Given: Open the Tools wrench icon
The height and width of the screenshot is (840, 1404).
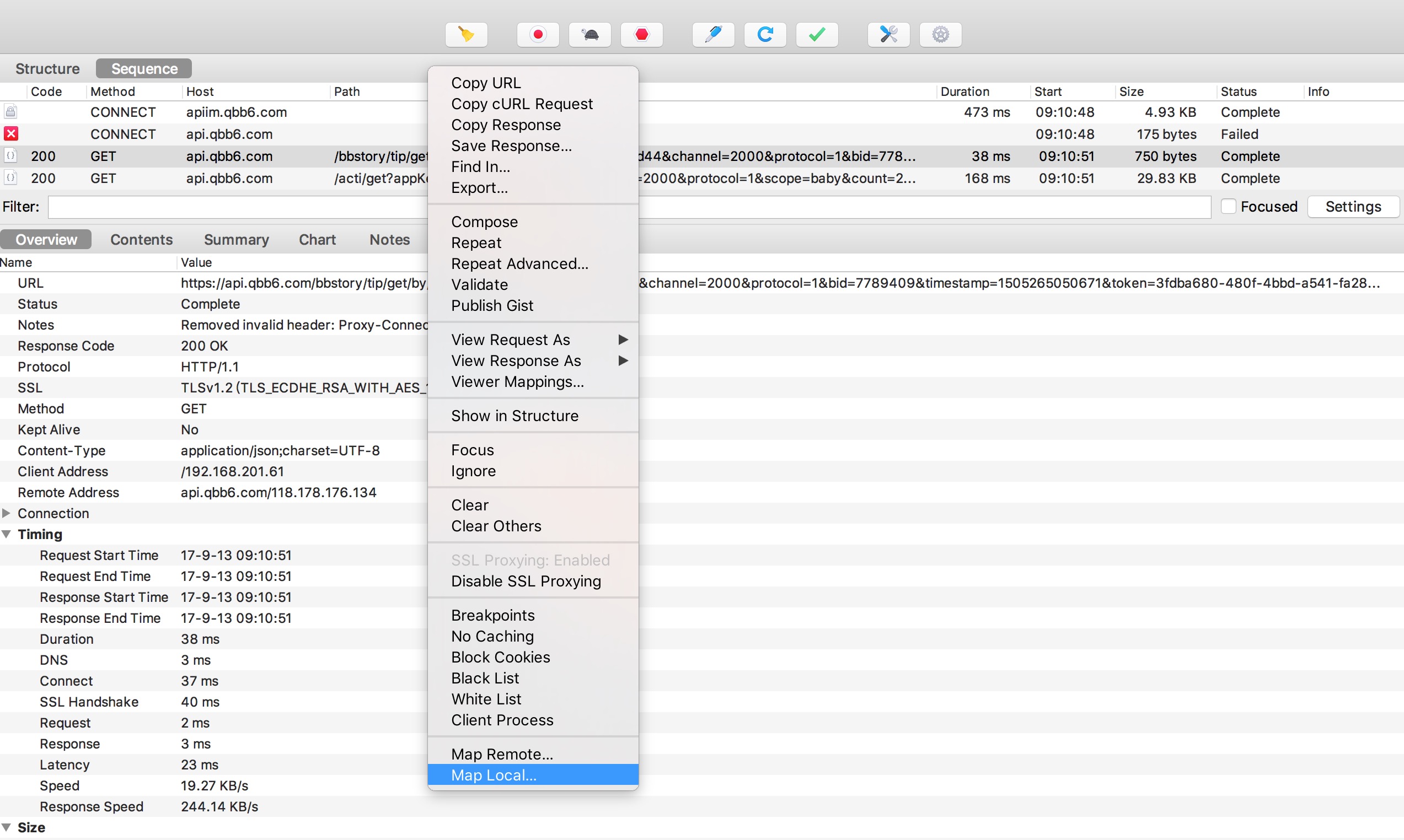Looking at the screenshot, I should (x=889, y=35).
